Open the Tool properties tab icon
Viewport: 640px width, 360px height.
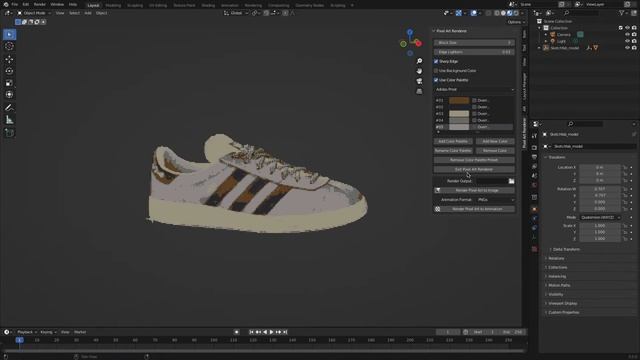tap(534, 136)
